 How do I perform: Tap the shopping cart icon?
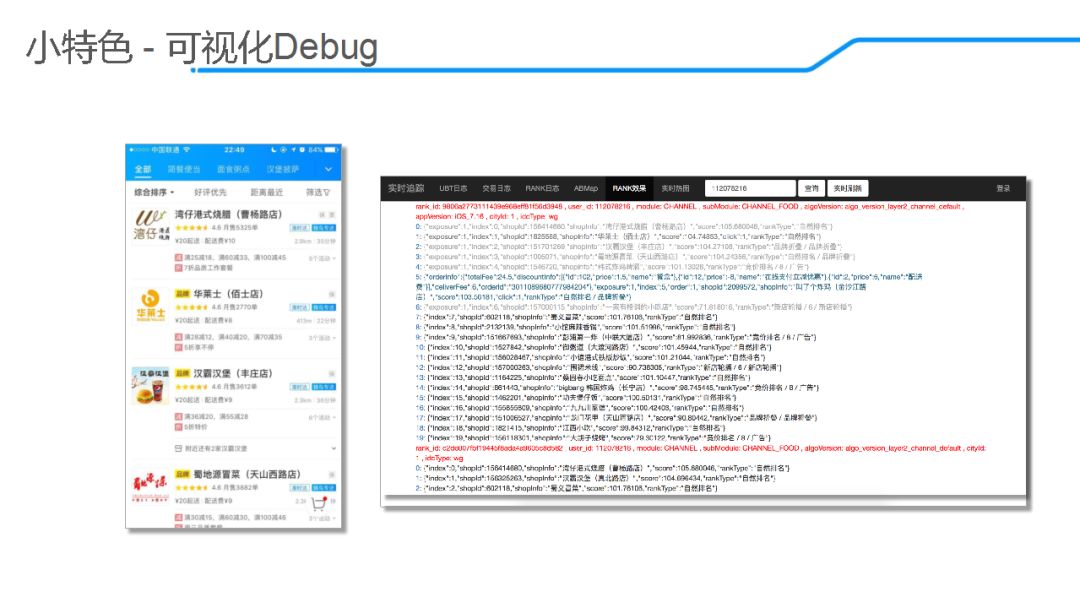click(x=319, y=503)
